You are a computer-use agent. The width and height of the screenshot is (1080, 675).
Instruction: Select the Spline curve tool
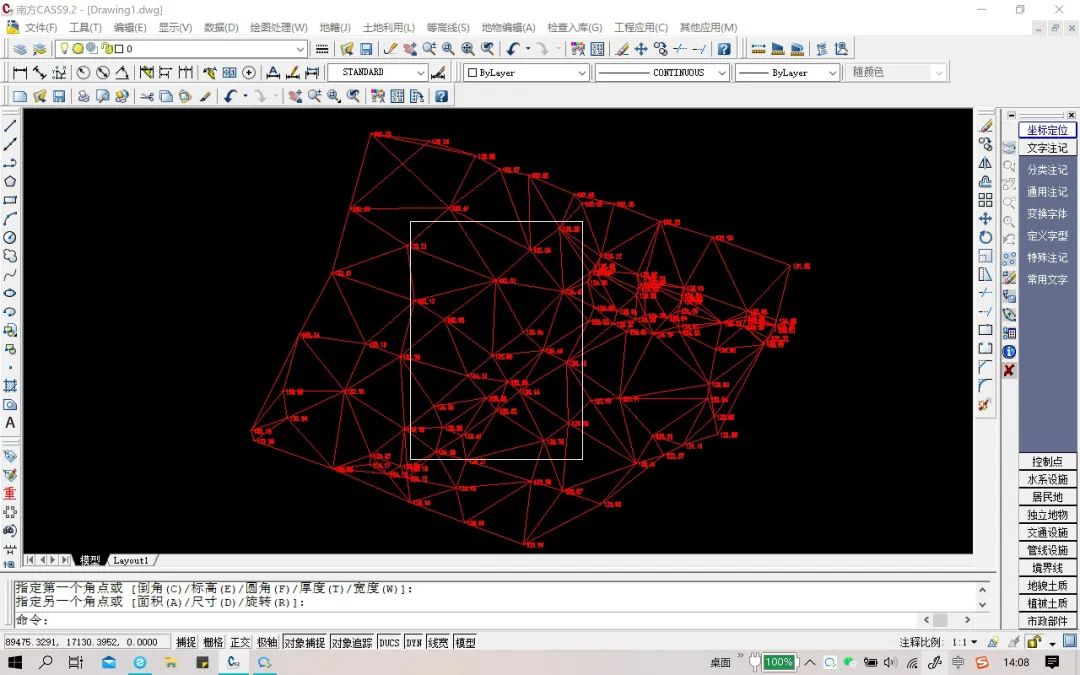(10, 274)
